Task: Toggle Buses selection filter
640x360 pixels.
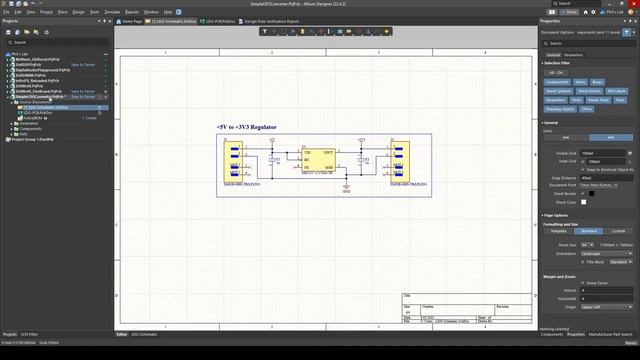Action: 597,82
